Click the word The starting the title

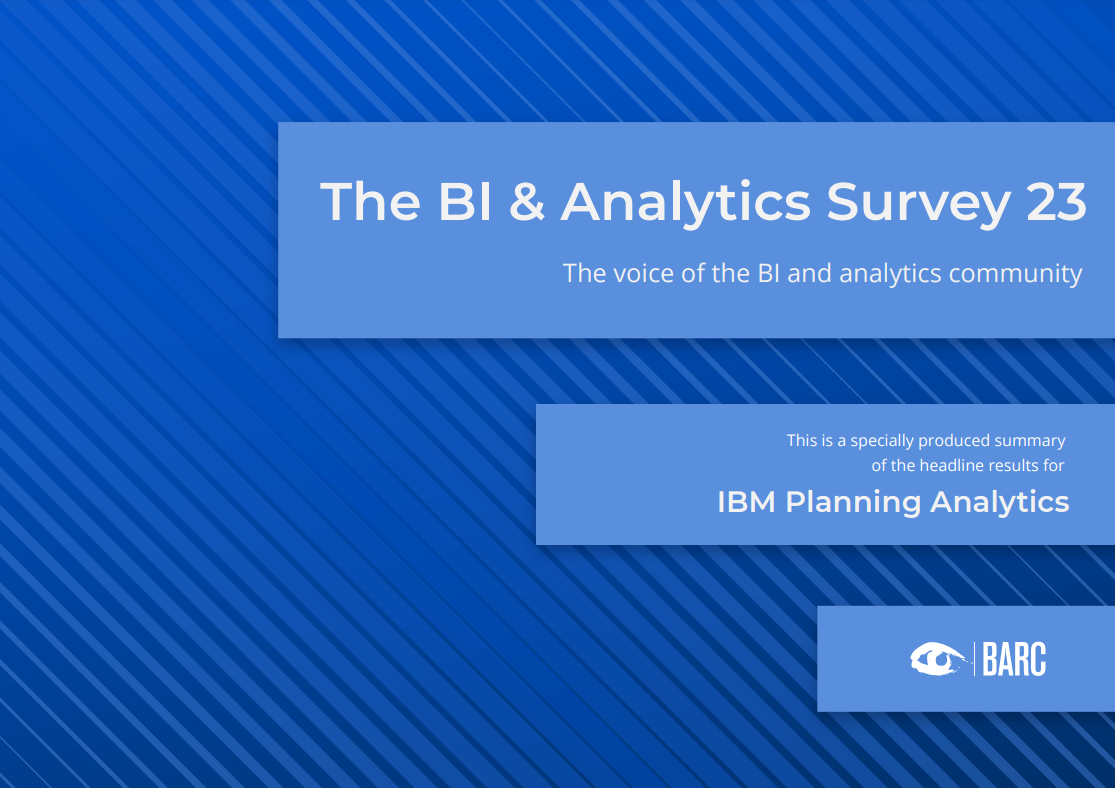[x=370, y=201]
